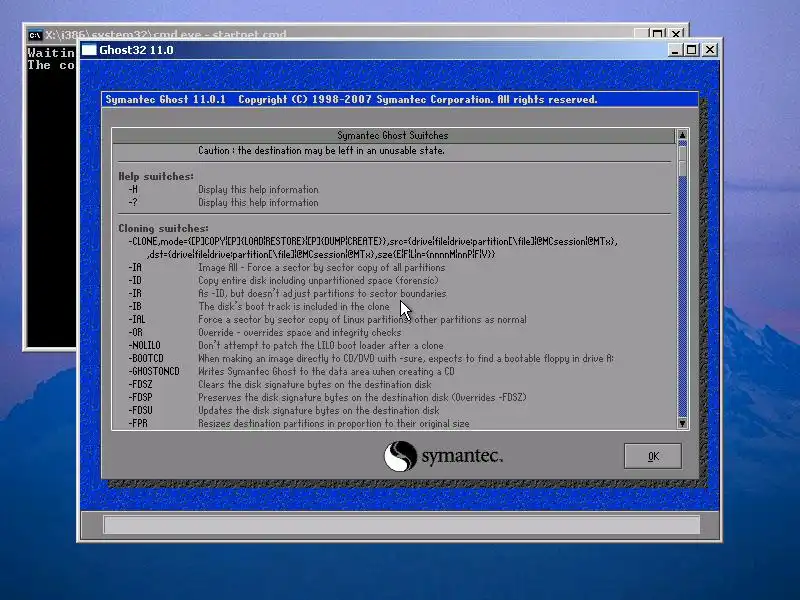This screenshot has width=800, height=600.
Task: Click the -IR switch row
Action: [x=287, y=293]
